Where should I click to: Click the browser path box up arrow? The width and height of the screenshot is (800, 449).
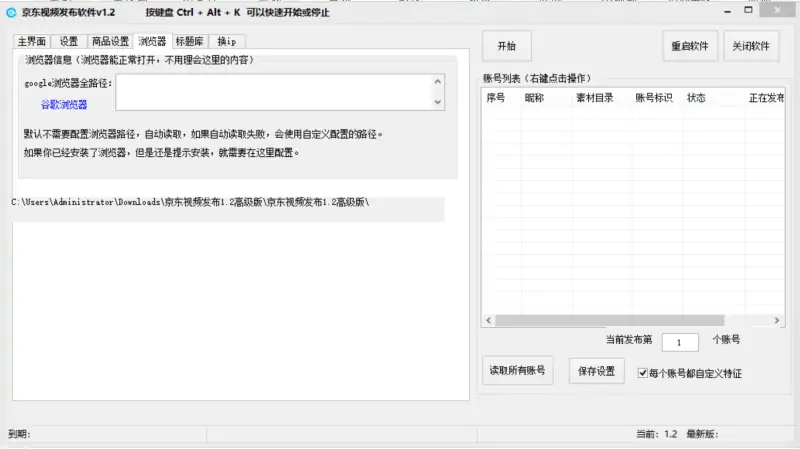(438, 82)
